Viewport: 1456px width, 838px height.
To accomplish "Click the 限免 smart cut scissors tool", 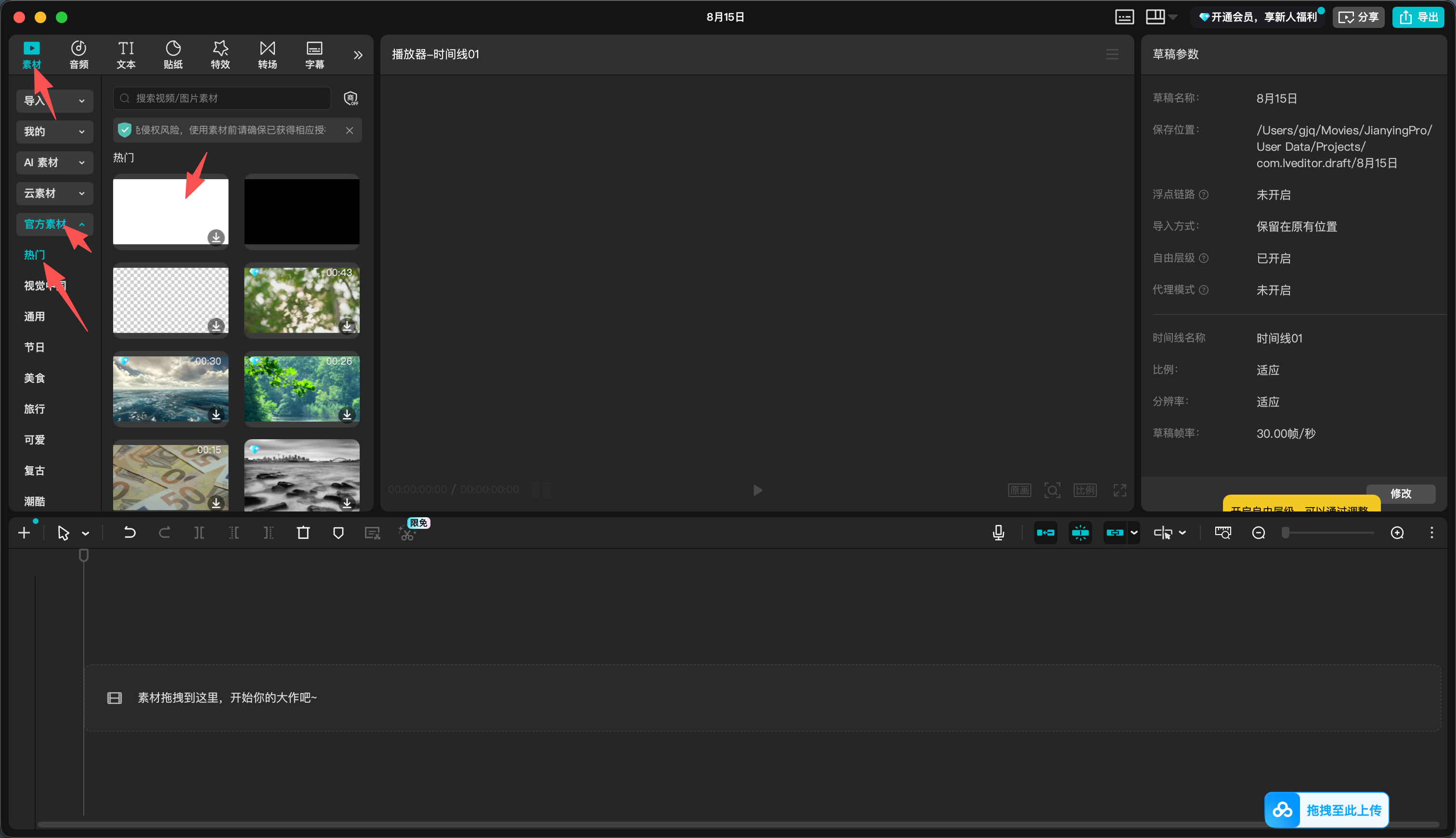I will [408, 533].
